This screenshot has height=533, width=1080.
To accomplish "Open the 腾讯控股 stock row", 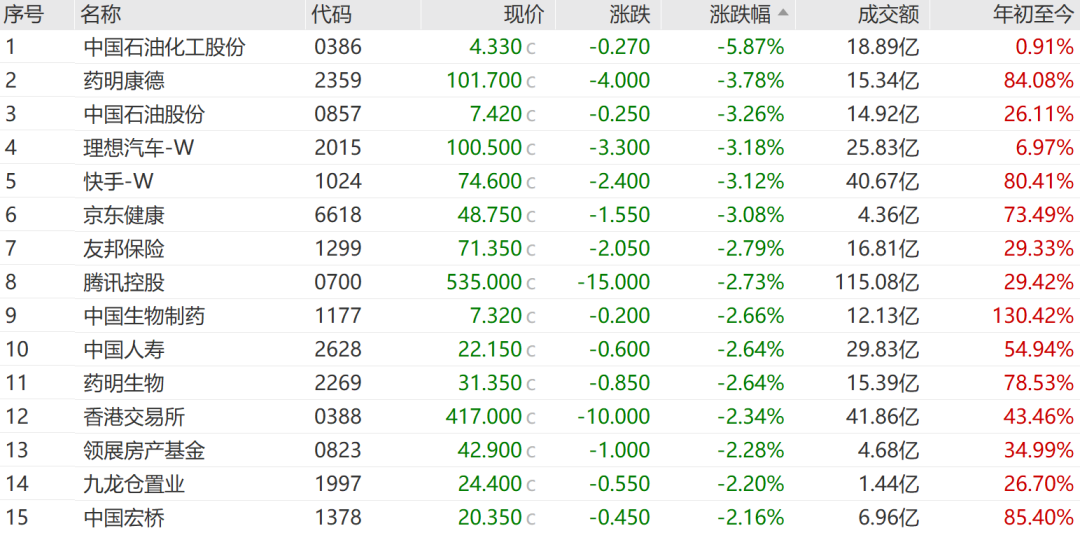I will [540, 282].
